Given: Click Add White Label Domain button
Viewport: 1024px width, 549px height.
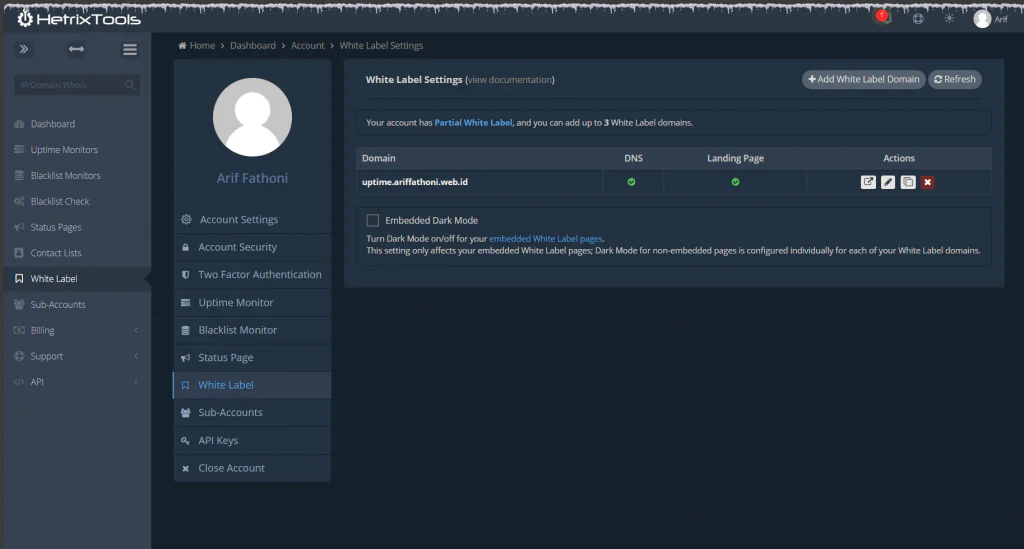Looking at the screenshot, I should pos(863,79).
